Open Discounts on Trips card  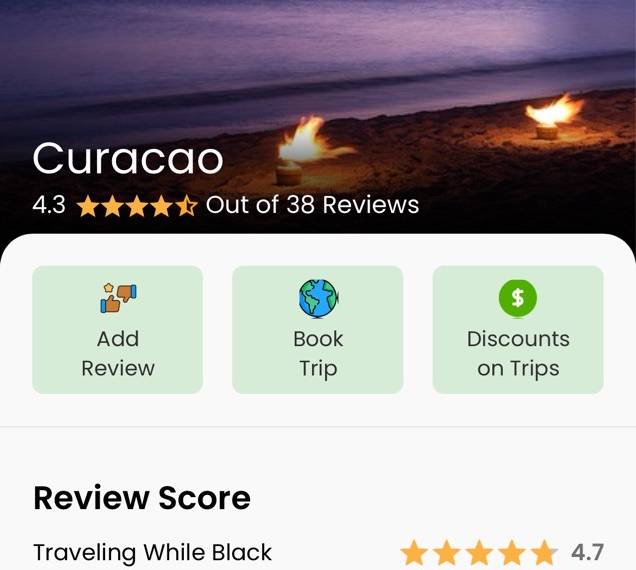518,329
